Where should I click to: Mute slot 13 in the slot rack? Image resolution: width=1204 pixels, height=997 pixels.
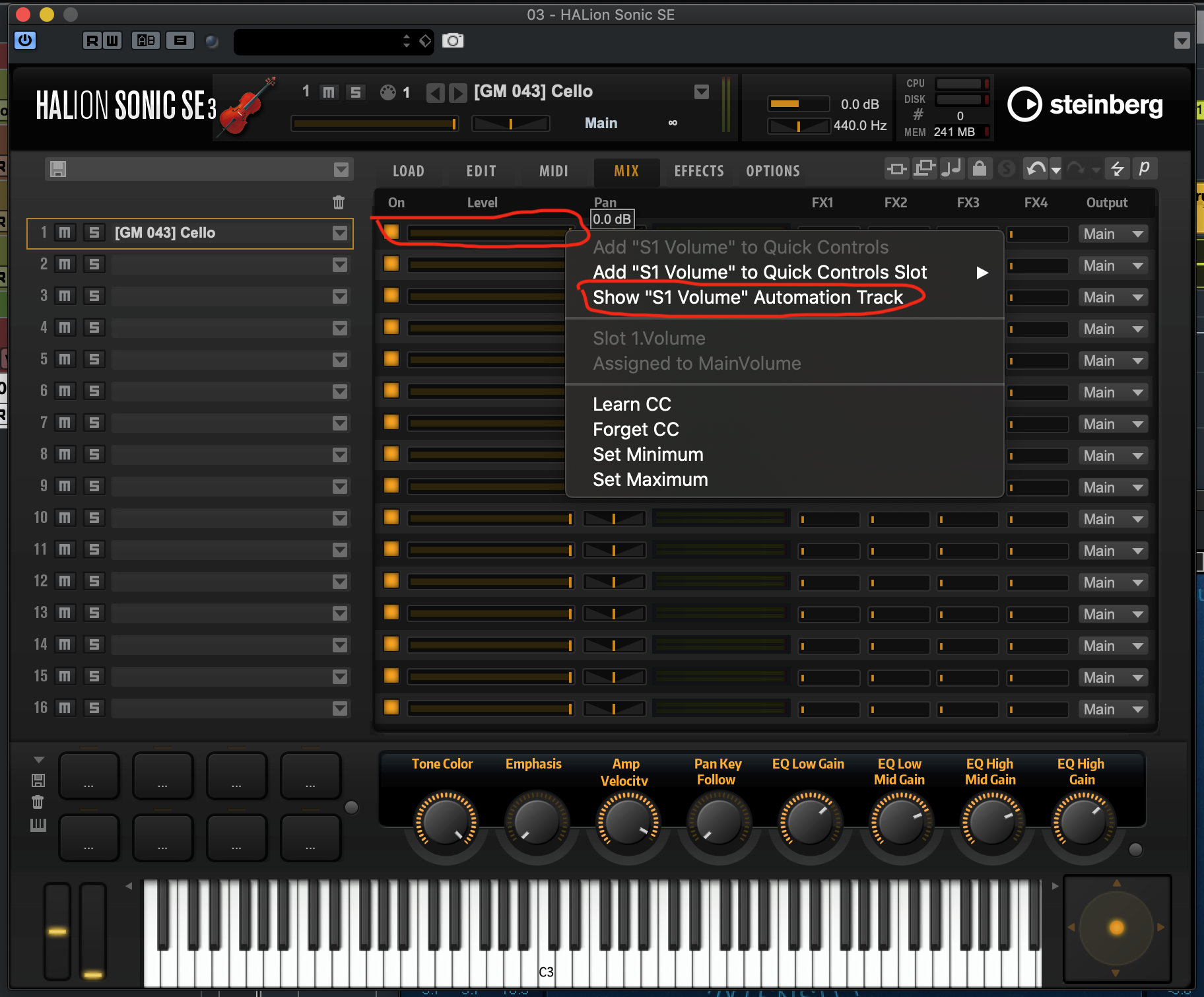pyautogui.click(x=65, y=613)
